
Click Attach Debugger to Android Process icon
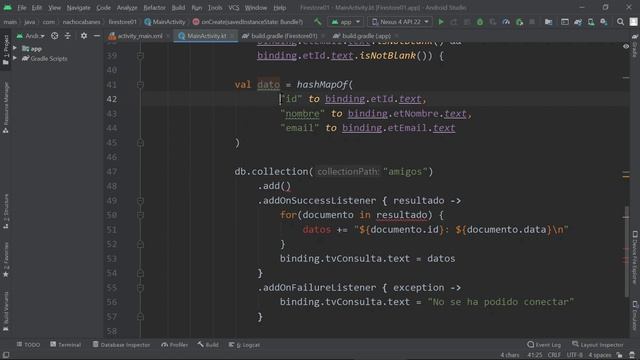tap(519, 22)
